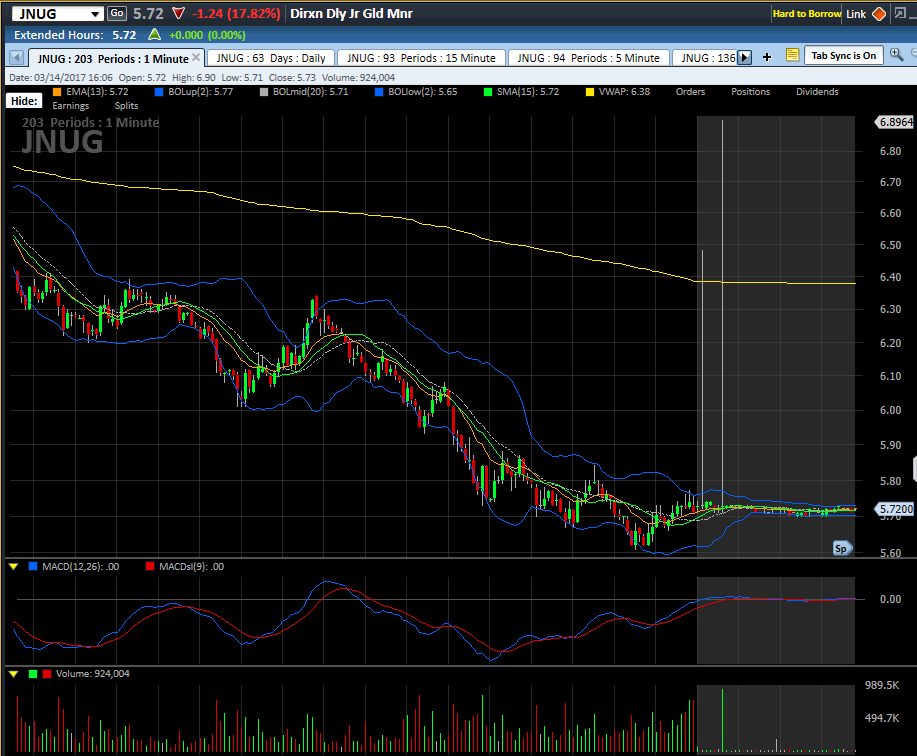Add a new chart tab with plus icon

pyautogui.click(x=767, y=57)
